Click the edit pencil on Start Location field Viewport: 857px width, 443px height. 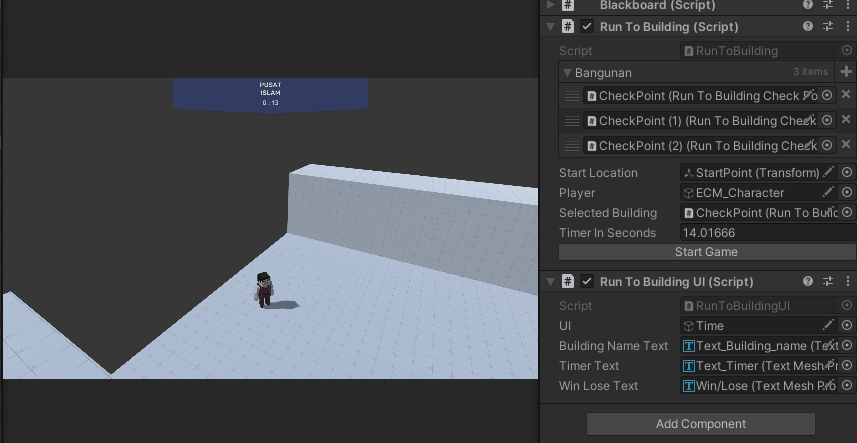pyautogui.click(x=828, y=173)
